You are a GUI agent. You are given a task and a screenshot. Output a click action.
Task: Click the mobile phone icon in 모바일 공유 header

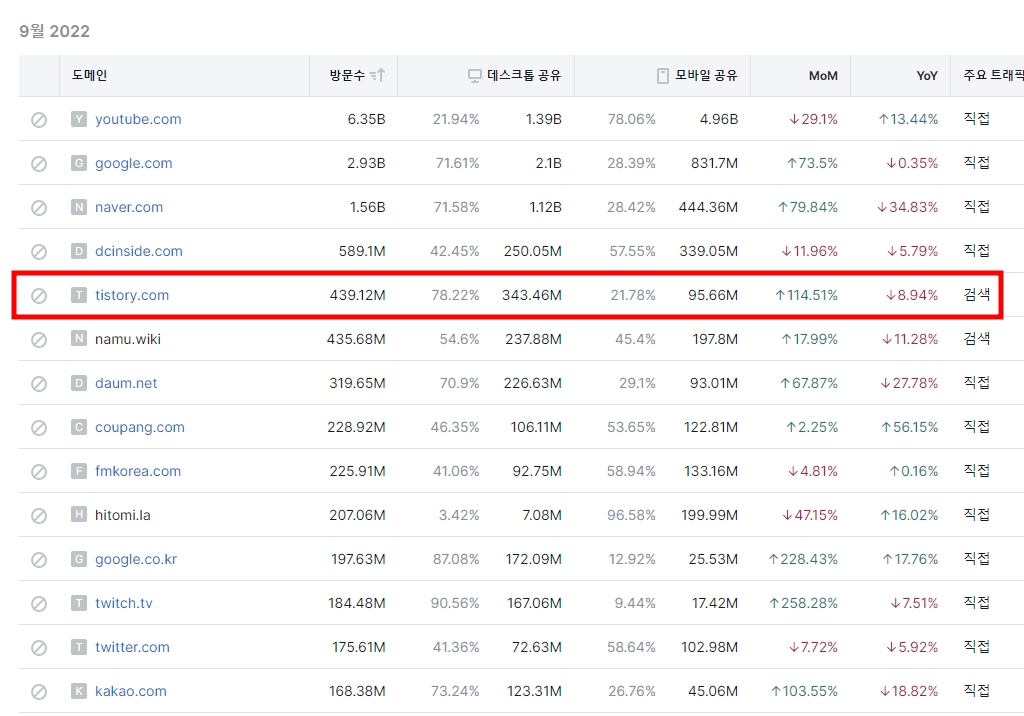pos(663,76)
